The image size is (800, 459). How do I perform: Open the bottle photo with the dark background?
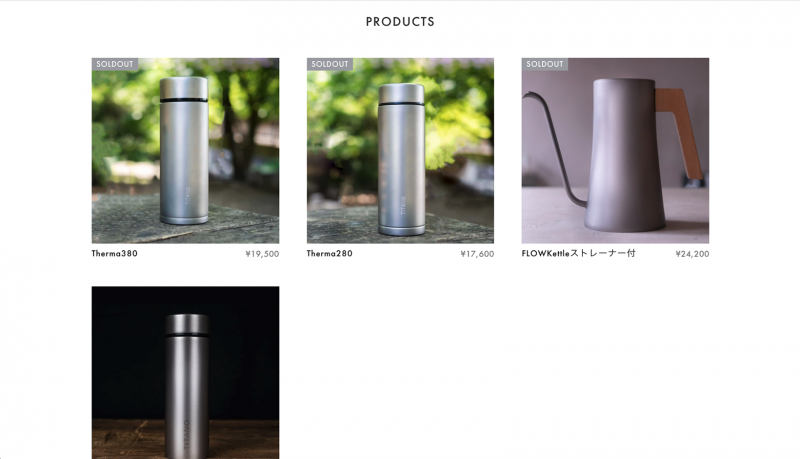(185, 372)
